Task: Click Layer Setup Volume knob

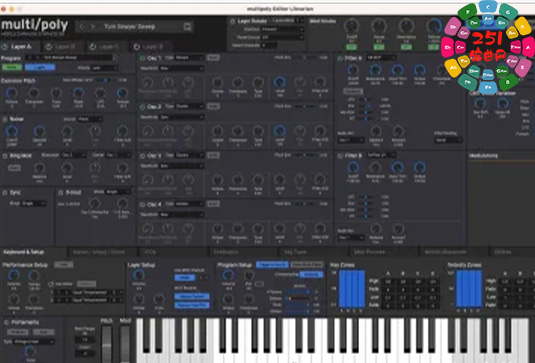Action: tap(139, 275)
